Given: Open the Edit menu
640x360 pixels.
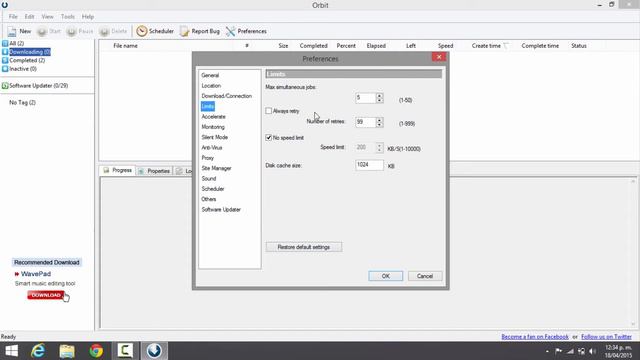Looking at the screenshot, I should tap(29, 17).
